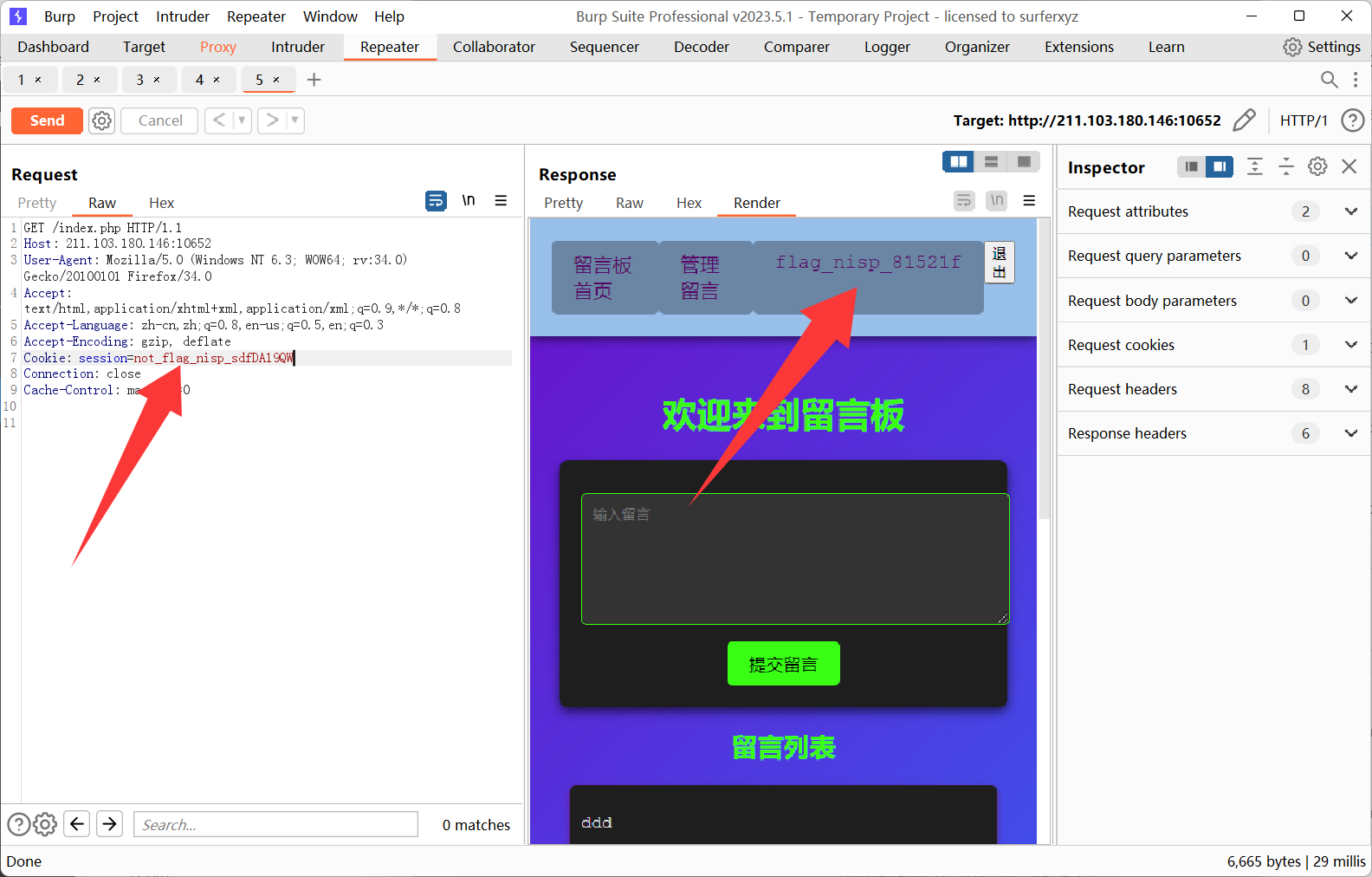Screen dimensions: 1372x877
Task: Open Inspector settings gear
Action: pyautogui.click(x=1317, y=166)
